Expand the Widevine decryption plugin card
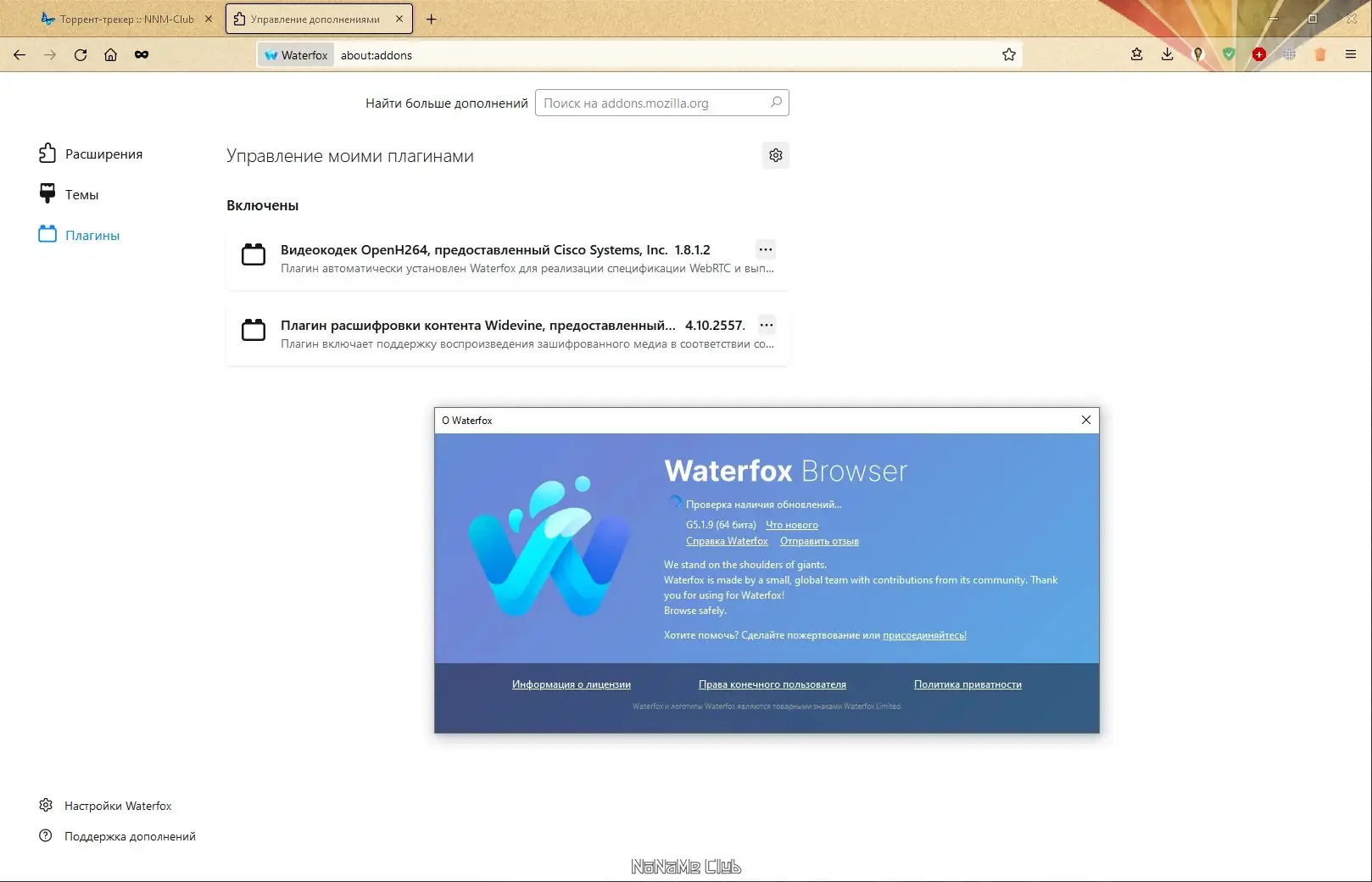This screenshot has width=1372, height=882. 507,334
